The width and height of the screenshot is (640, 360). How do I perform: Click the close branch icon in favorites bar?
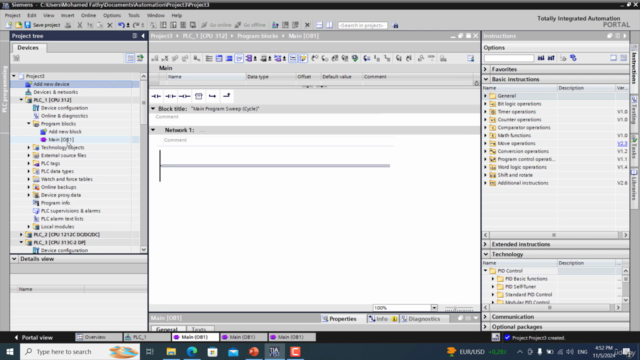coord(227,96)
